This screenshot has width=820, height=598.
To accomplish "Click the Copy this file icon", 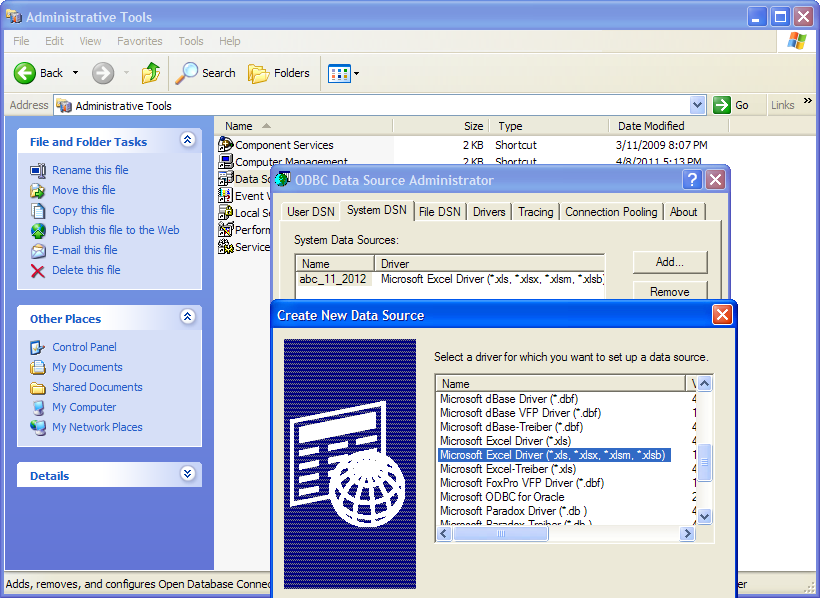I will pyautogui.click(x=38, y=210).
